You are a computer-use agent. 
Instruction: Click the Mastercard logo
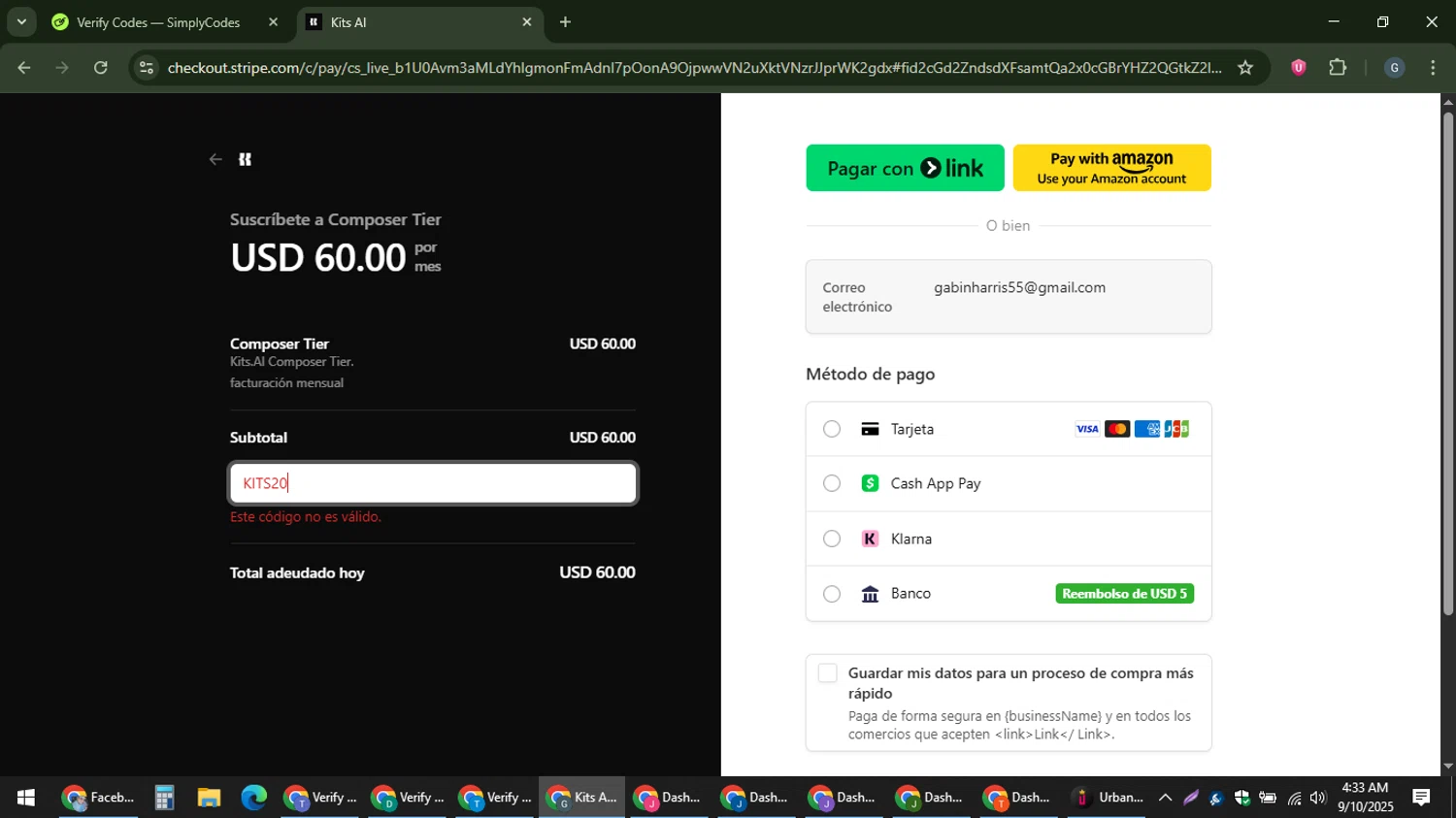click(x=1117, y=429)
